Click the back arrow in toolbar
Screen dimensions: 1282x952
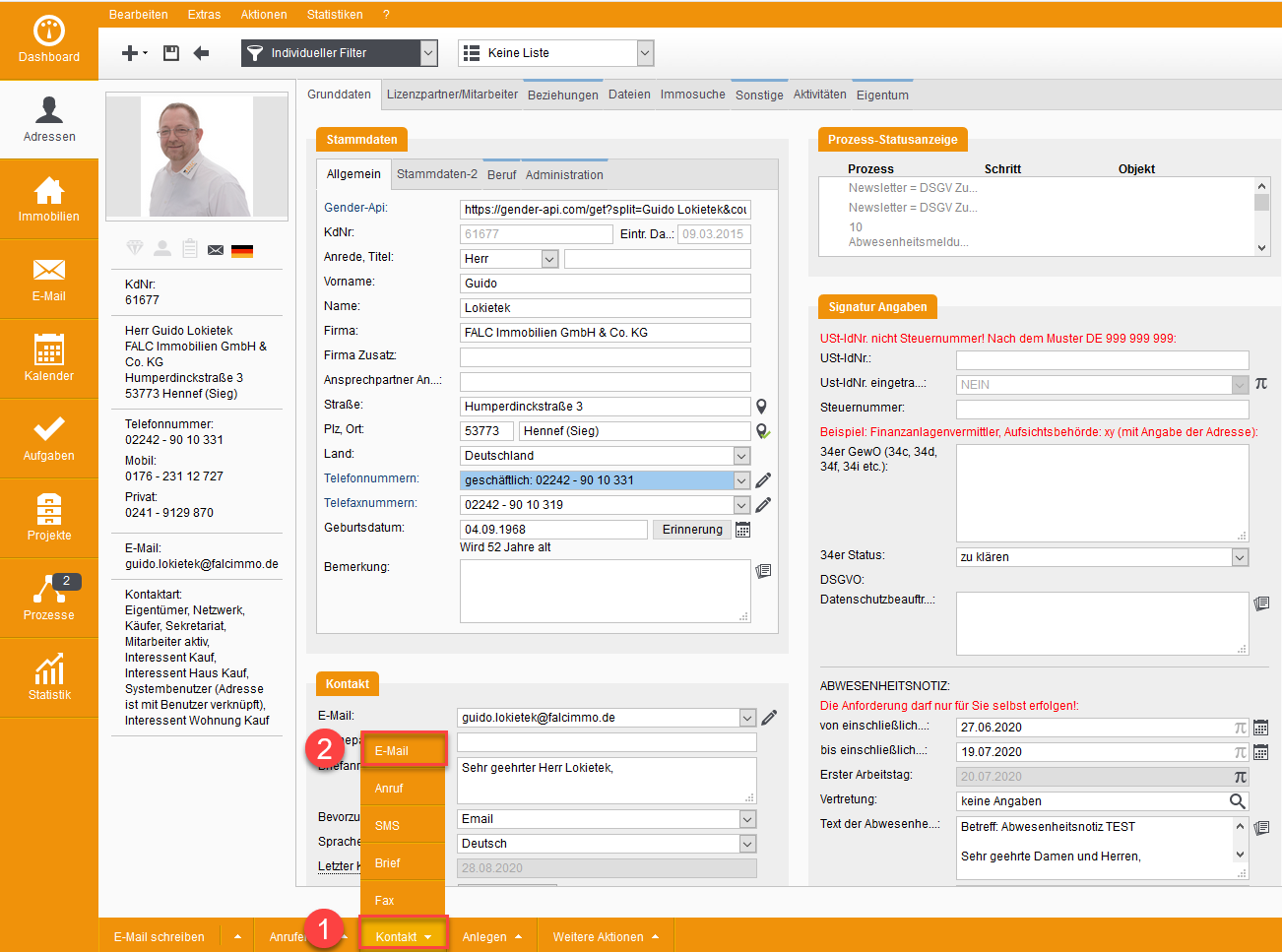[x=201, y=53]
